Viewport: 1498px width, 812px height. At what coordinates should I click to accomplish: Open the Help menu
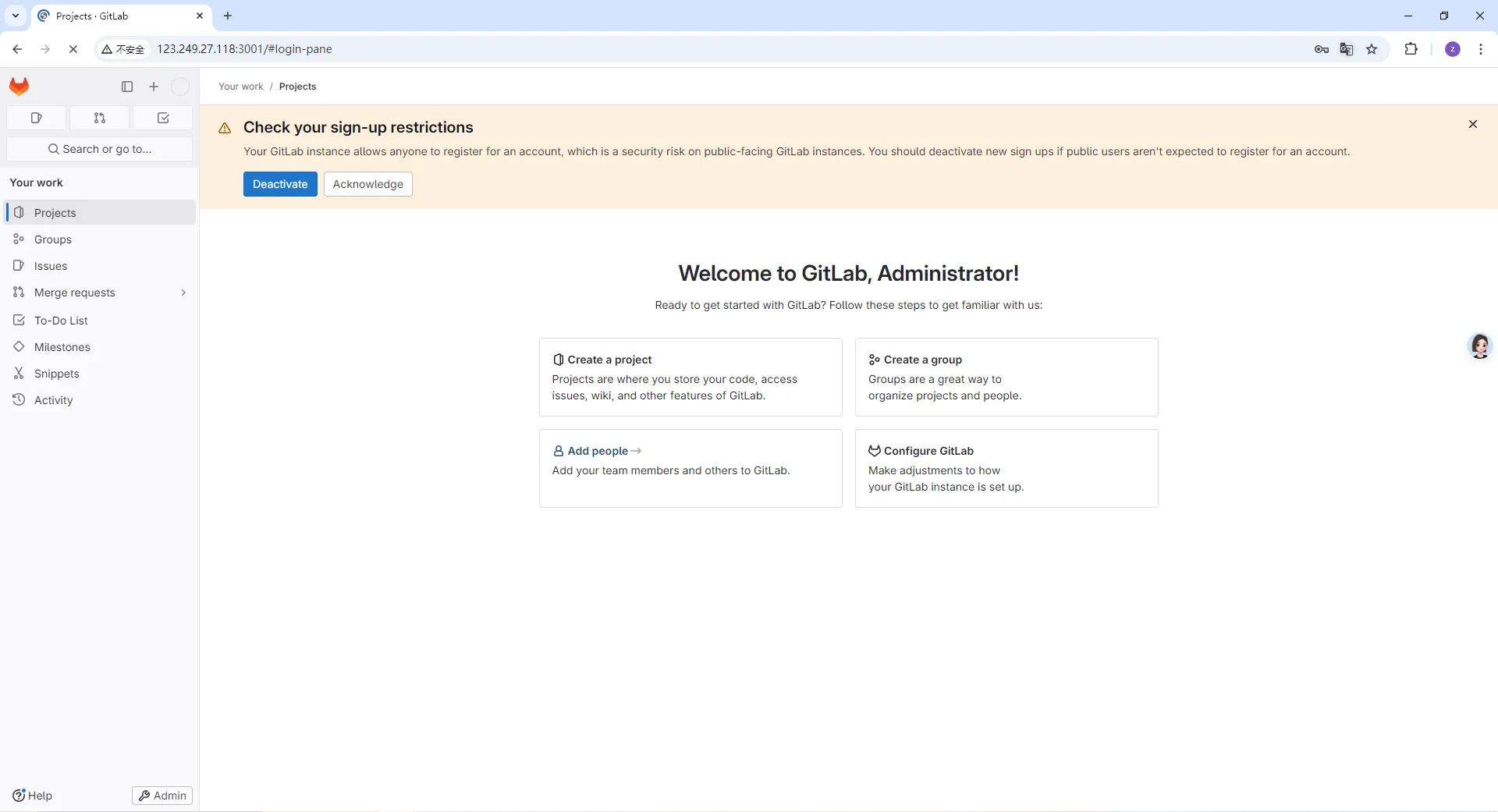point(33,796)
